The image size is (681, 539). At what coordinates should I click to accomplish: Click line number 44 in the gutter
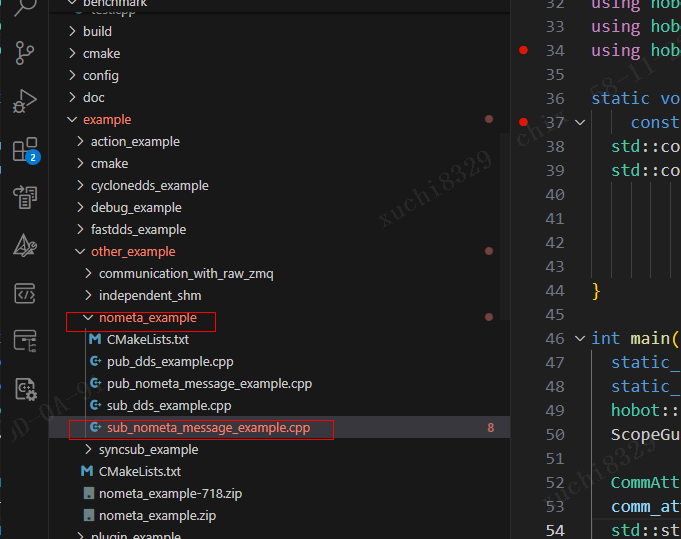555,291
